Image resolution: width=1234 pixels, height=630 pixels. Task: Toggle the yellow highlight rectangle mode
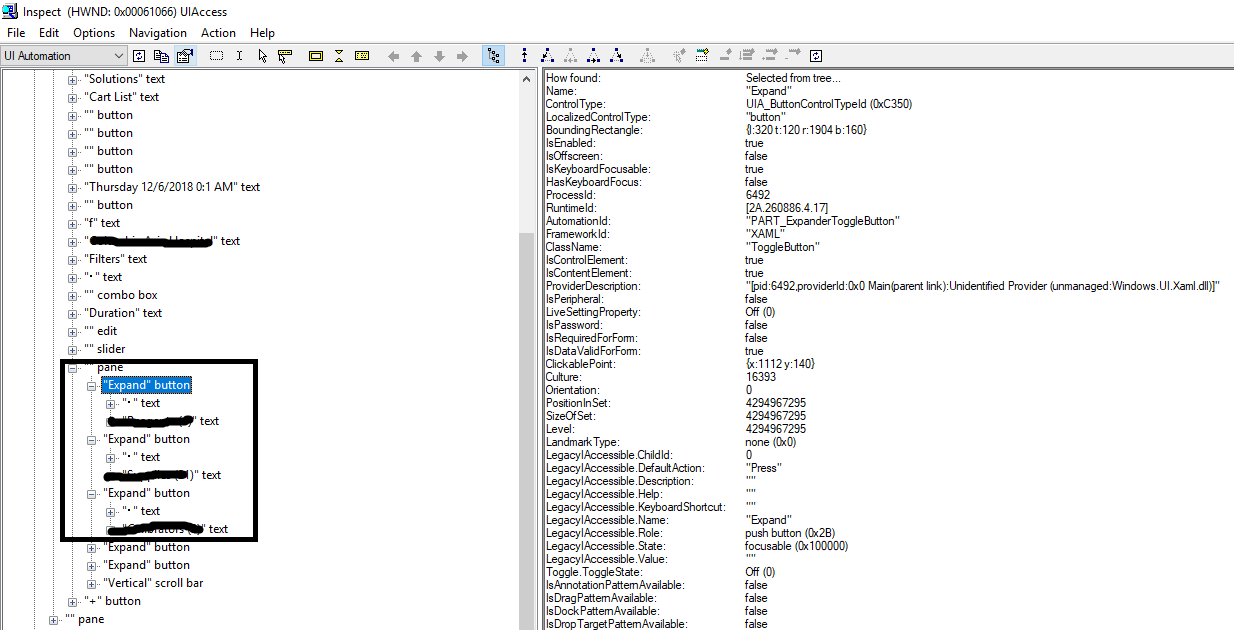[314, 55]
